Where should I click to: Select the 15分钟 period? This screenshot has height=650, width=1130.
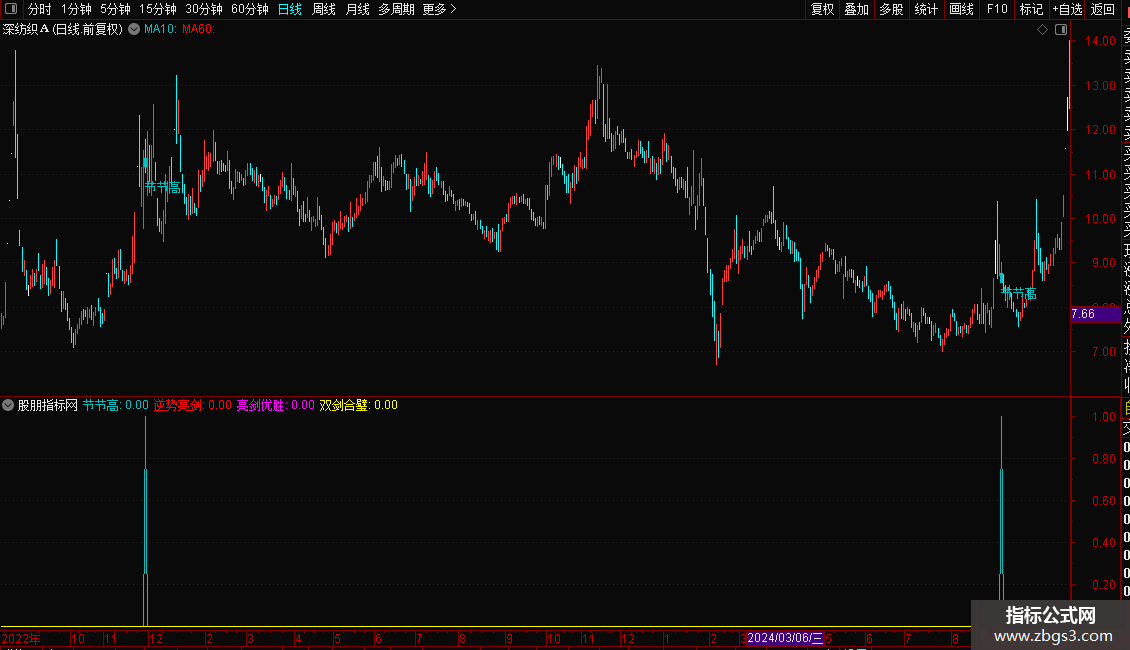[158, 9]
